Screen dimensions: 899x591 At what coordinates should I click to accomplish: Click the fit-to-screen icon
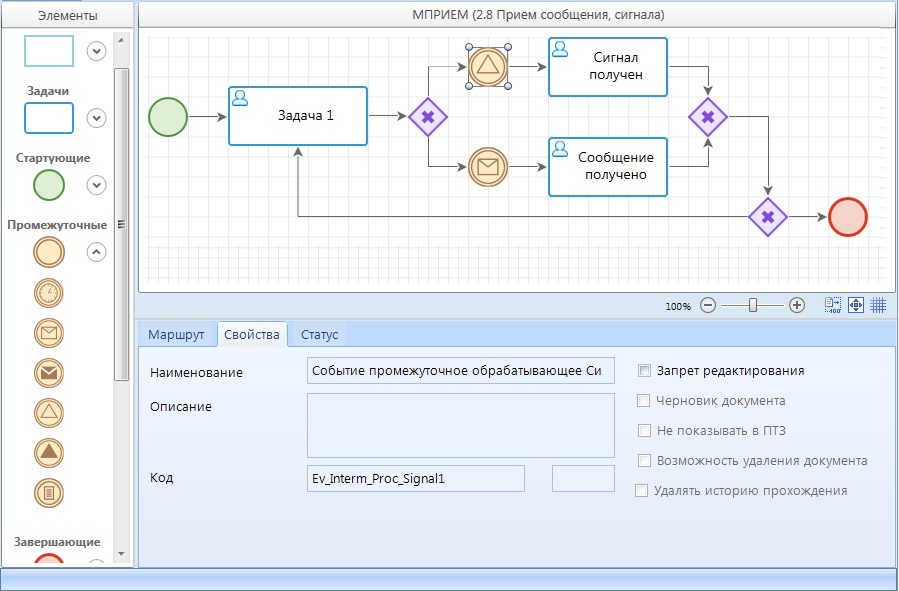click(856, 305)
